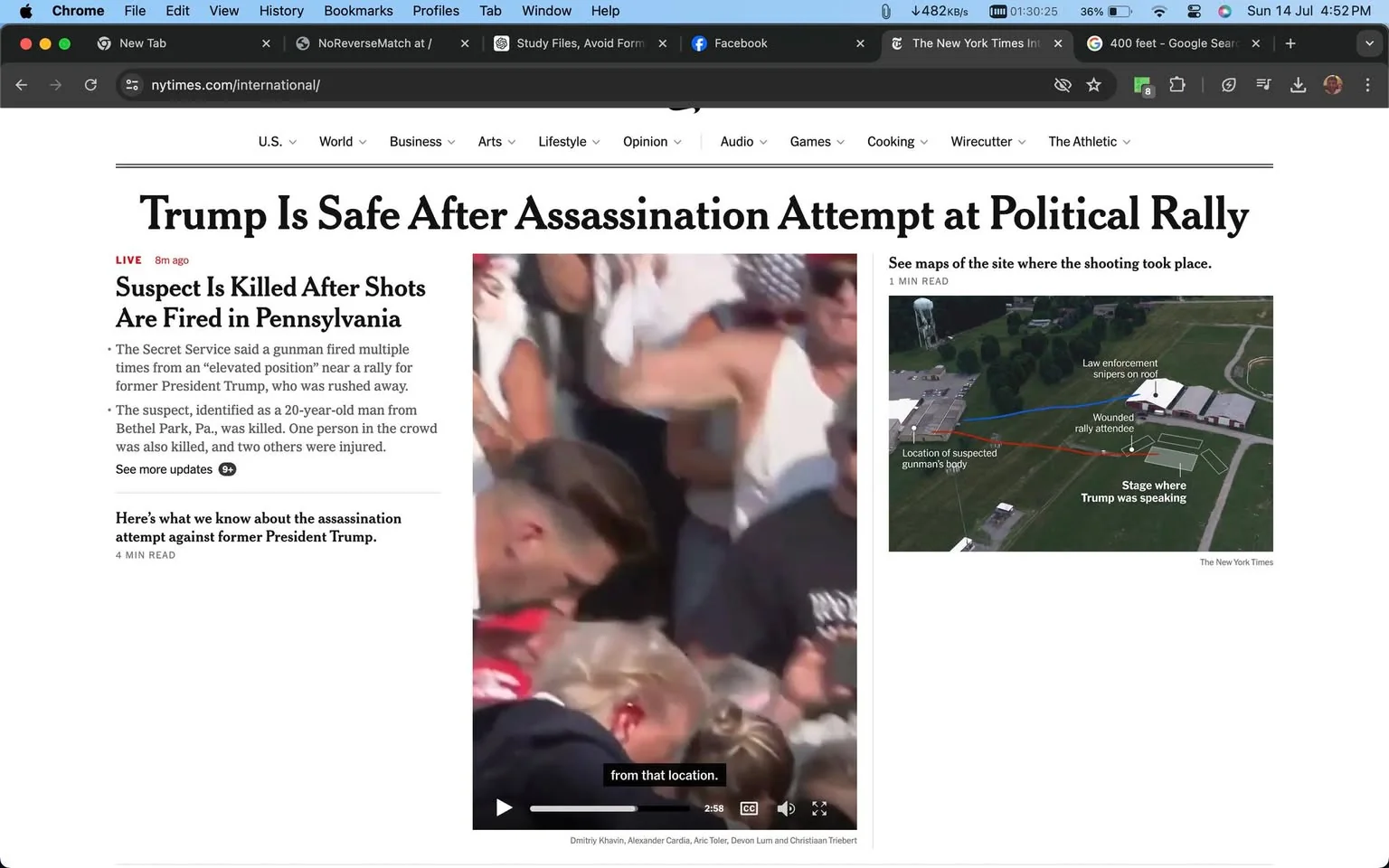Open the date and time clock
This screenshot has width=1389, height=868.
pyautogui.click(x=1309, y=11)
